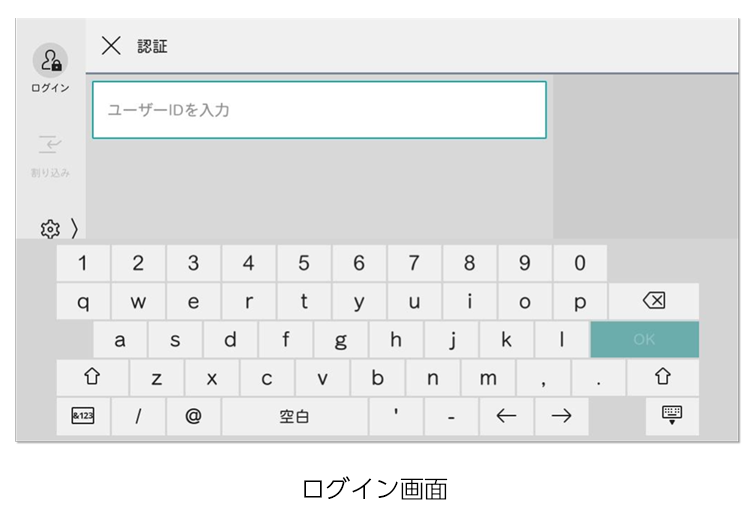This screenshot has width=750, height=525.
Task: Focus the ユーザーIDを入力 field
Action: click(320, 110)
